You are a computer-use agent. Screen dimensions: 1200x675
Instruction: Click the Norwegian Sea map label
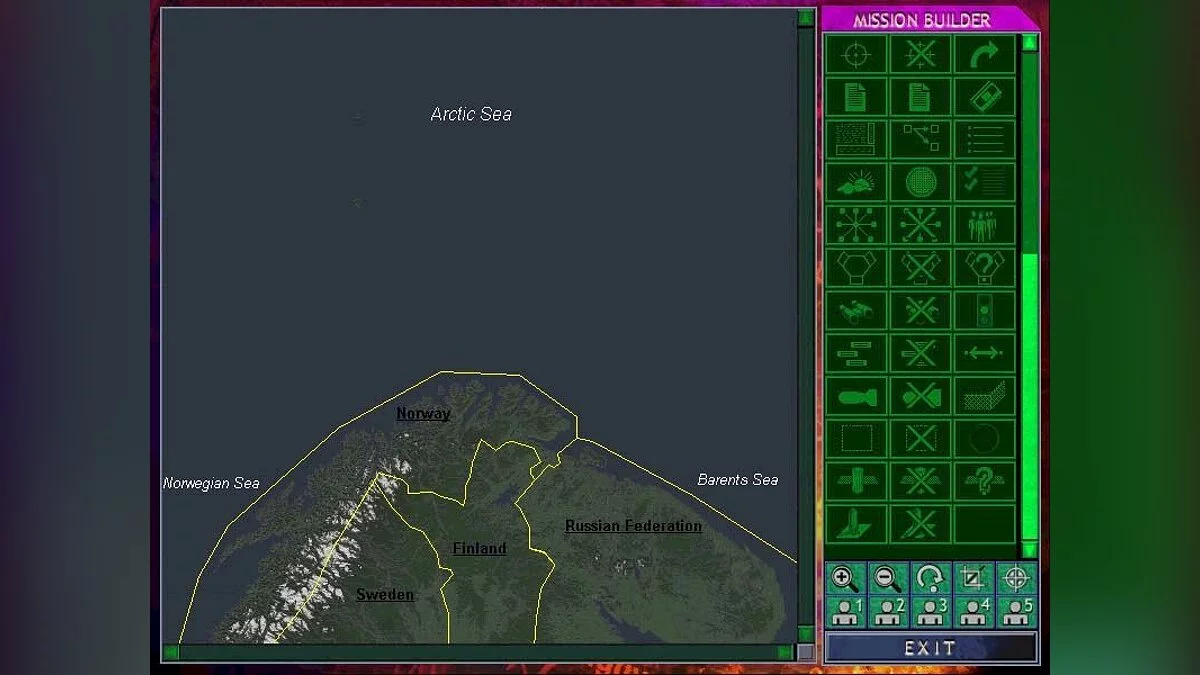coord(211,483)
